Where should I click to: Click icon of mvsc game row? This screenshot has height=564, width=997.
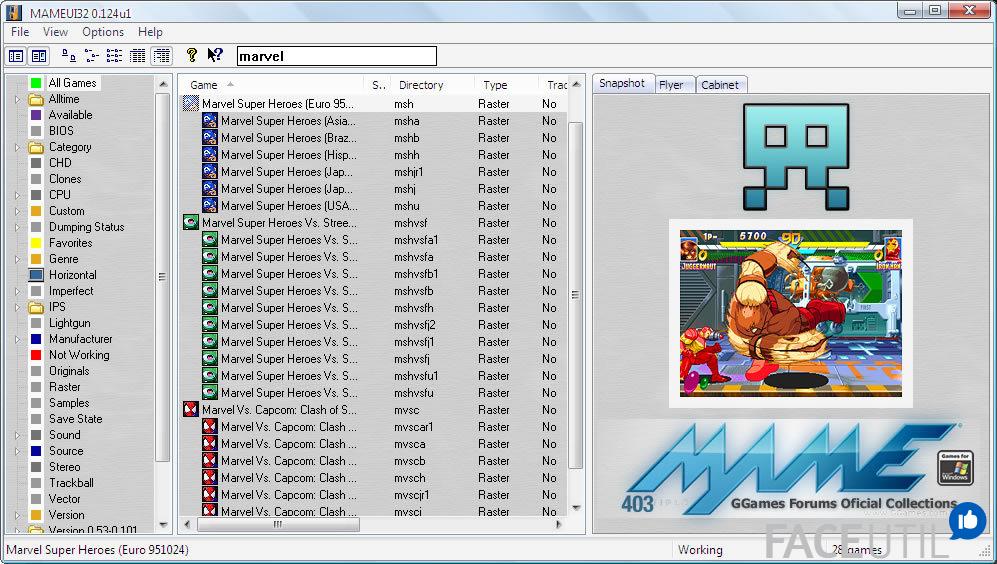tap(191, 409)
